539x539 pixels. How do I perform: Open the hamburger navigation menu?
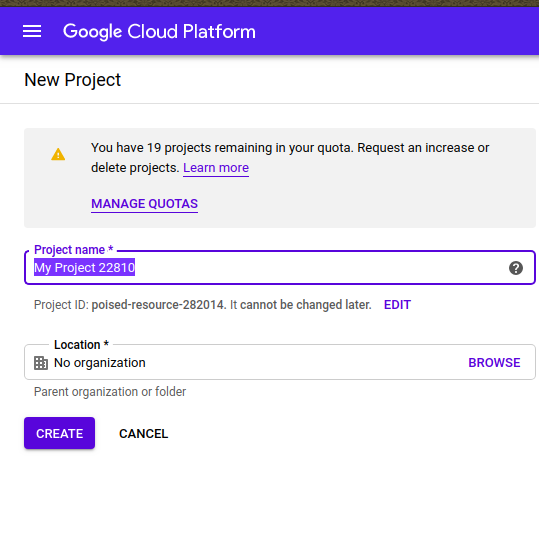coord(32,31)
